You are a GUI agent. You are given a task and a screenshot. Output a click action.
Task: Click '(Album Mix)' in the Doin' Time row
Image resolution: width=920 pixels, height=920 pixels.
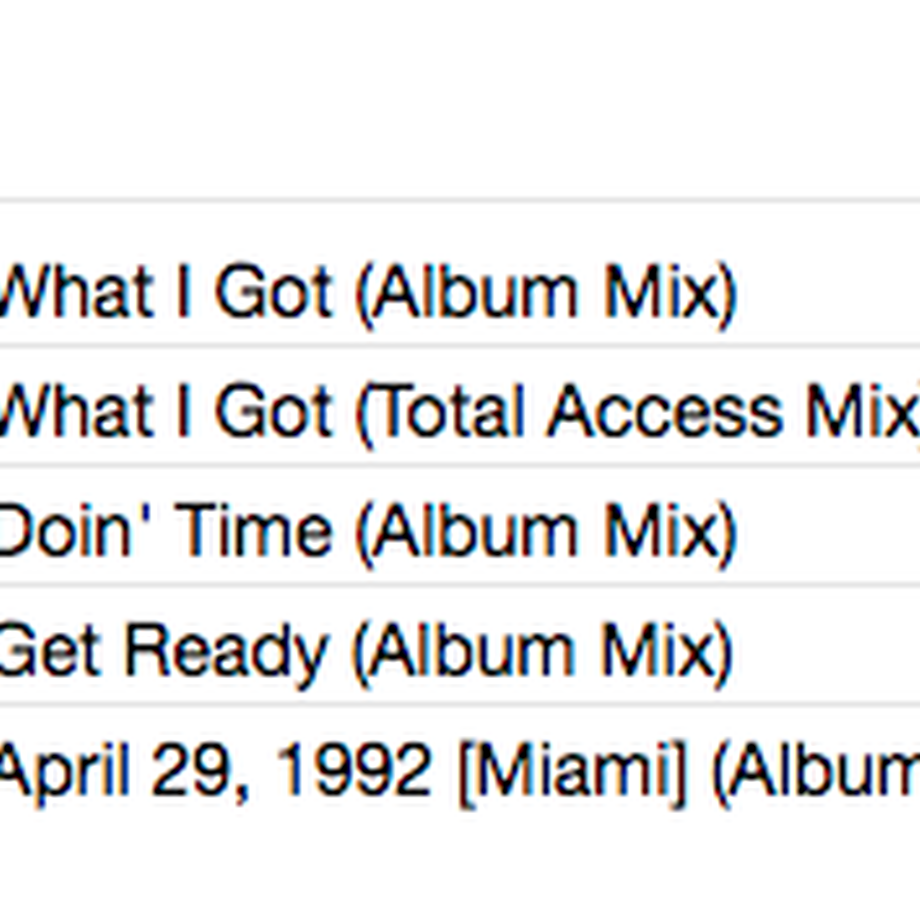[546, 533]
